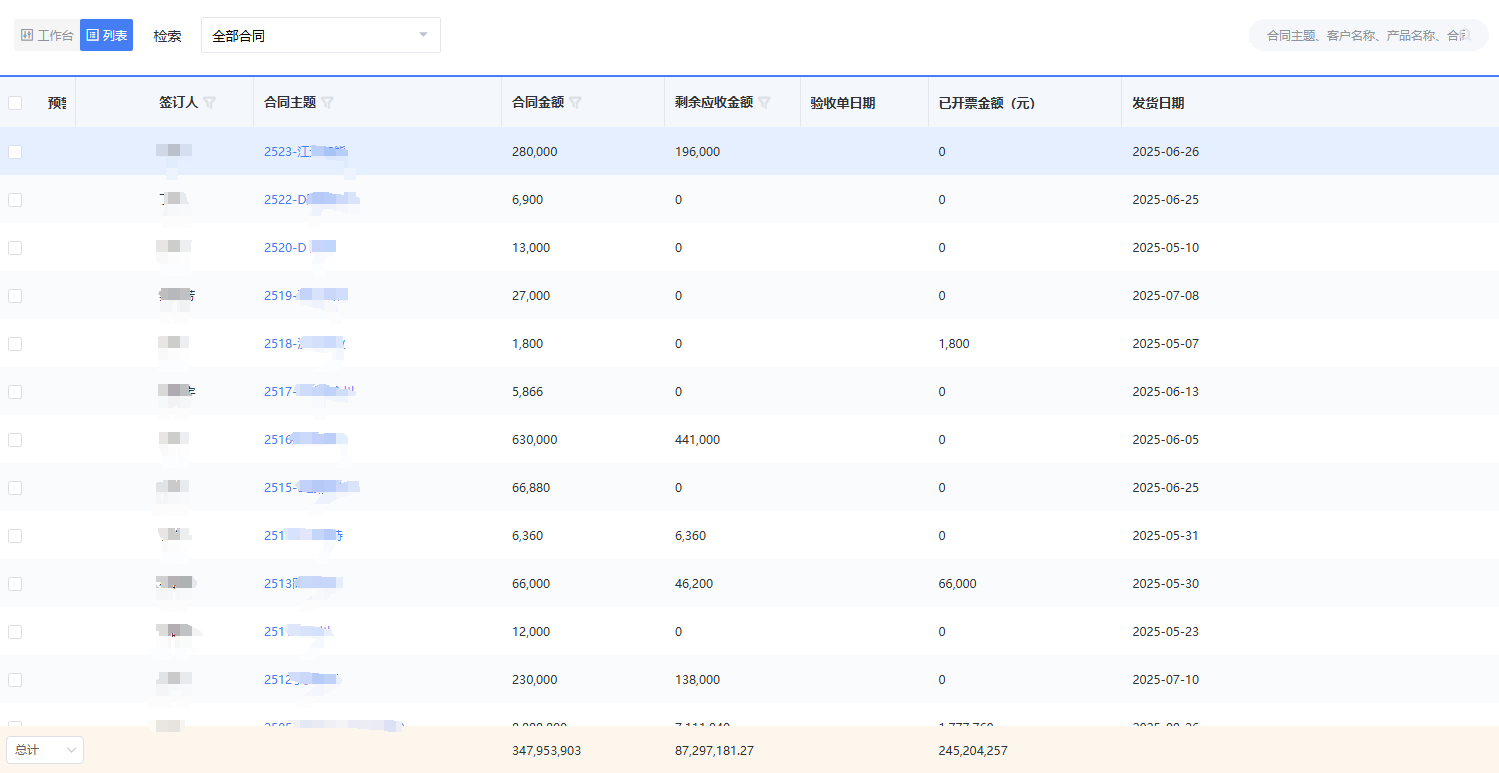This screenshot has width=1499, height=773.
Task: Click filter icon beside 剩余应收金额 column
Action: pos(765,102)
